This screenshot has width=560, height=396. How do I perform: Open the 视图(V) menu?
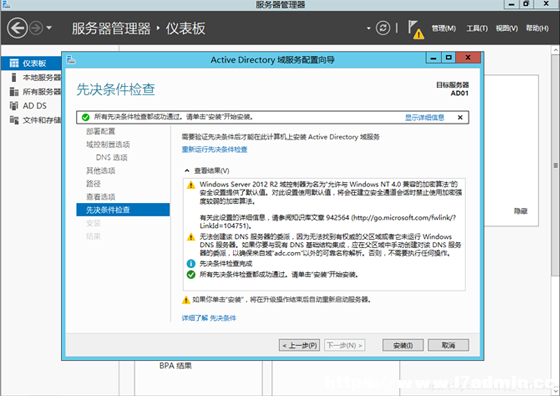click(506, 28)
